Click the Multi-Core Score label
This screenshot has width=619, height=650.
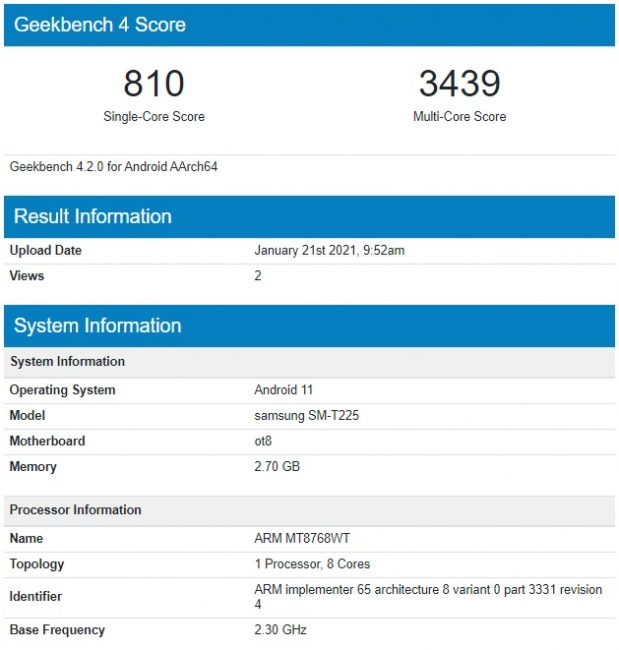(x=459, y=116)
